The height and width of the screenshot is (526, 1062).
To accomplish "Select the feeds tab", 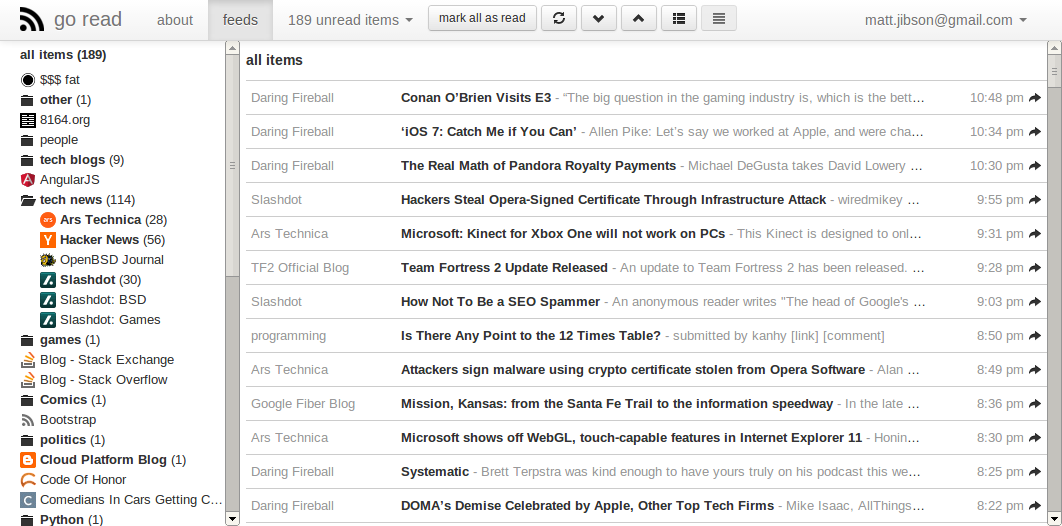I will [240, 20].
